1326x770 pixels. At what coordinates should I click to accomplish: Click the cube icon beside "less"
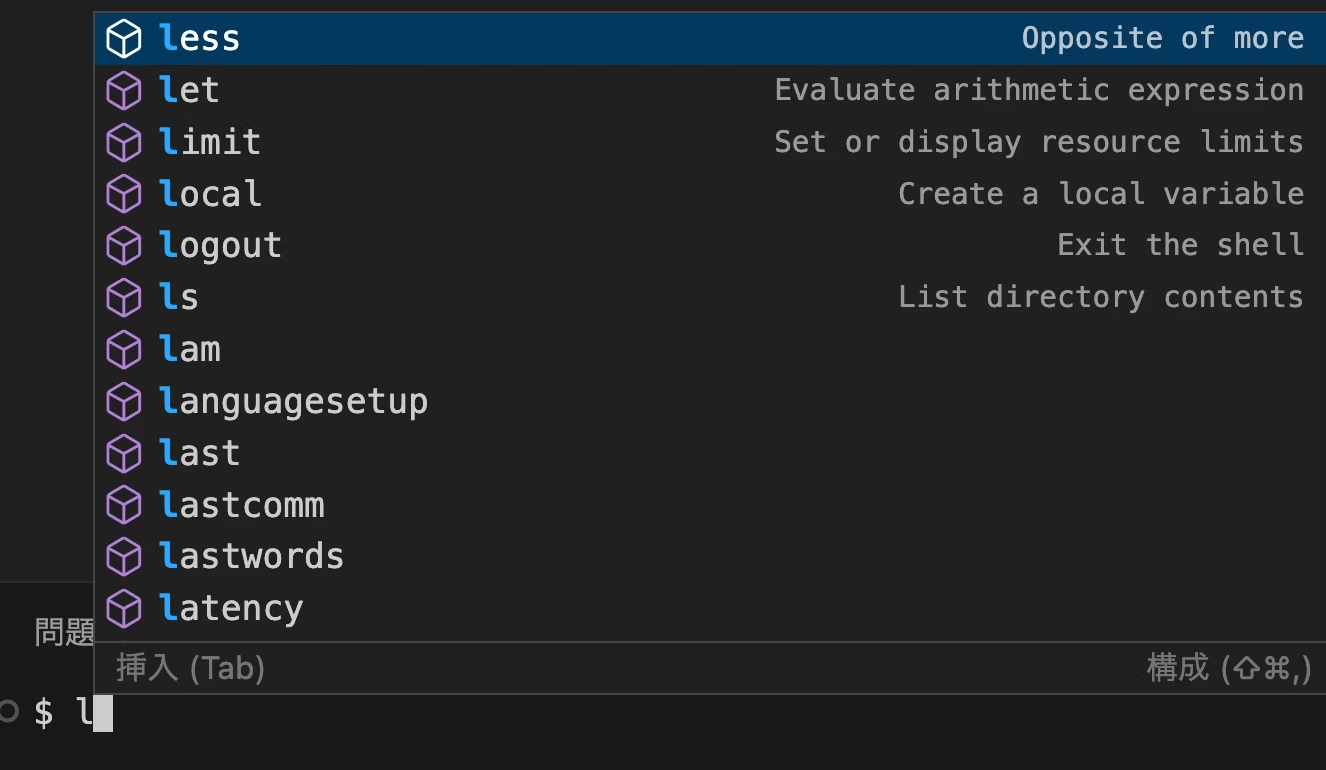pos(124,37)
